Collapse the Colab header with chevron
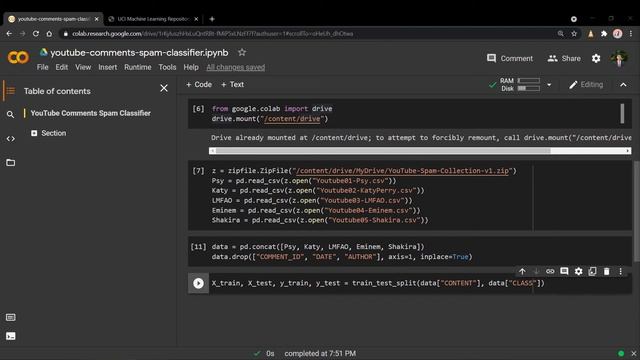Viewport: 640px width, 360px height. pos(623,84)
